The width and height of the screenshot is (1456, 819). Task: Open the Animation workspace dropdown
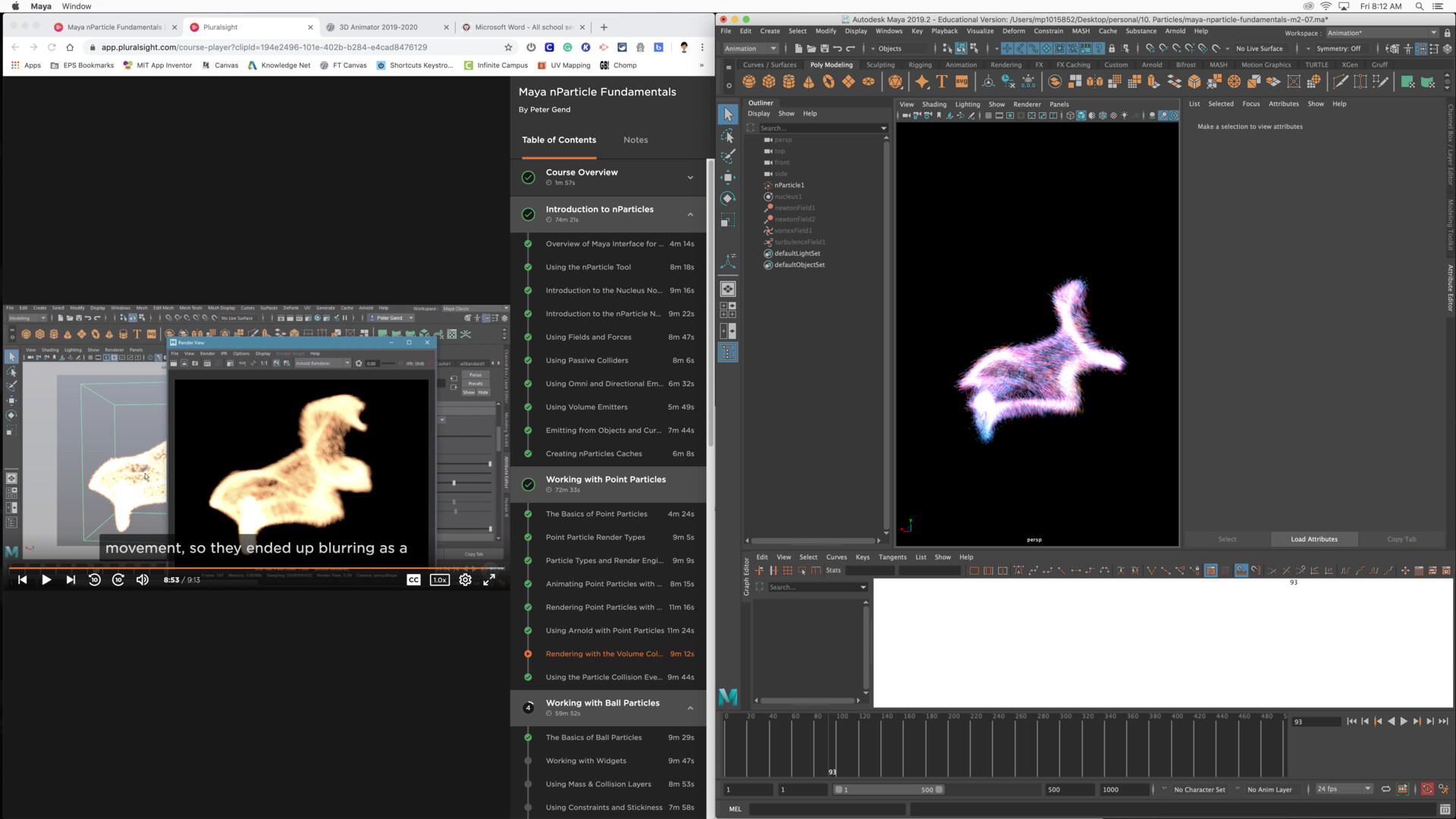pyautogui.click(x=1380, y=33)
